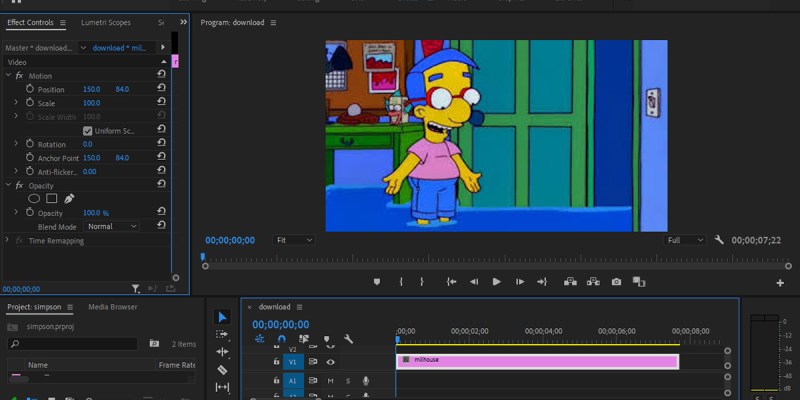Click the Export Frame camera icon
800x400 pixels.
point(616,282)
